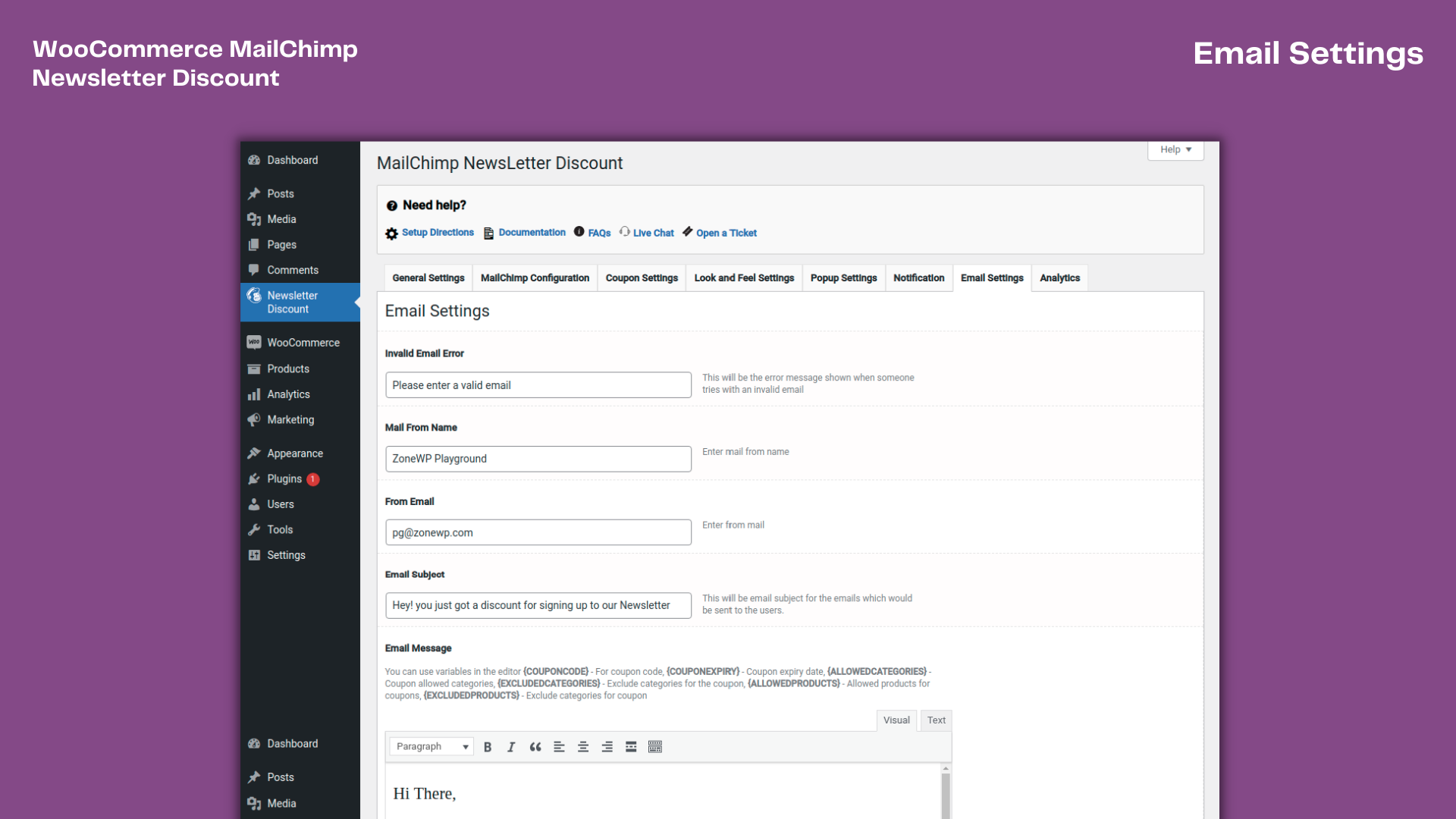The height and width of the screenshot is (819, 1456).
Task: Click the Settings sliders icon in the sidebar
Action: (254, 555)
